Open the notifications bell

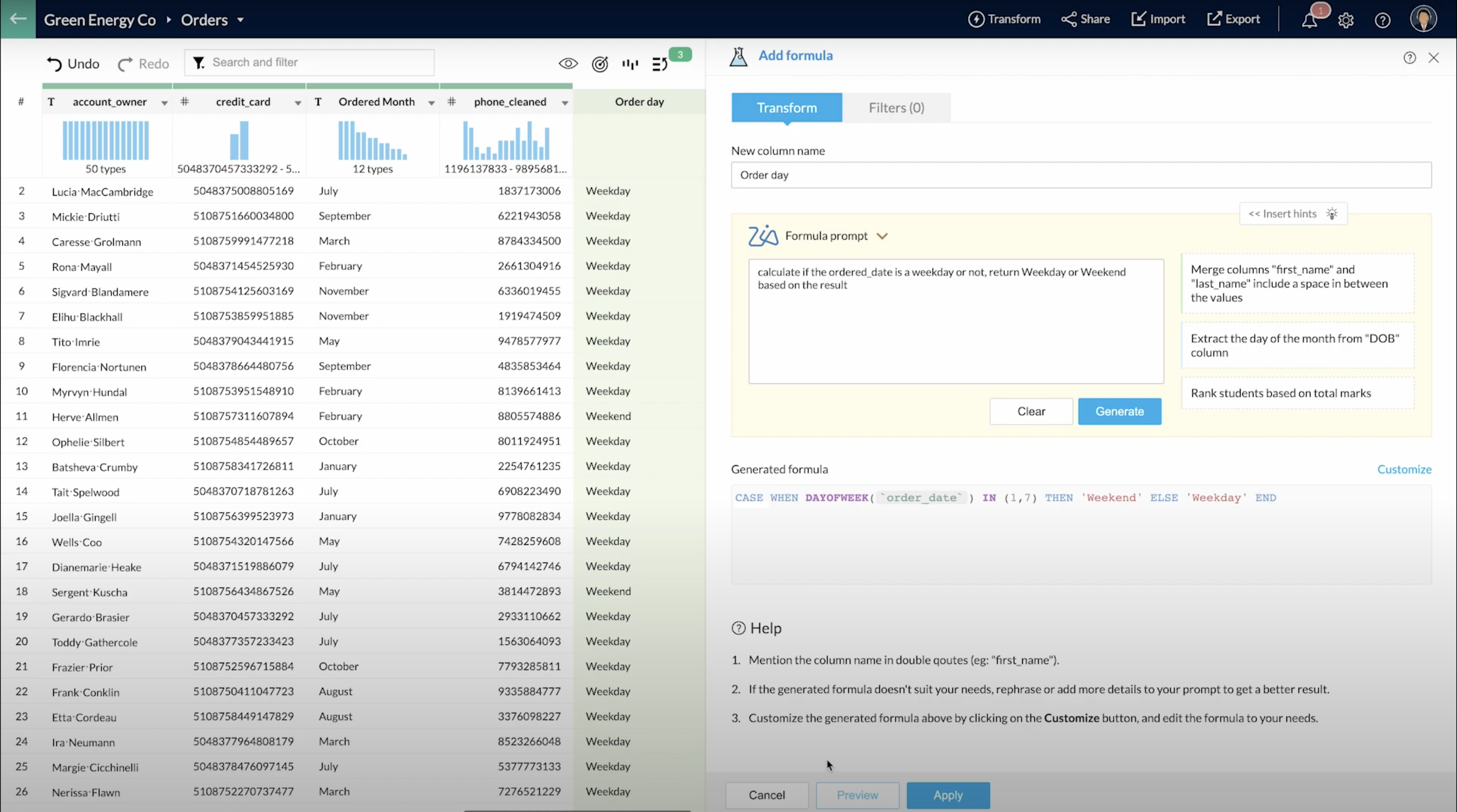point(1309,20)
